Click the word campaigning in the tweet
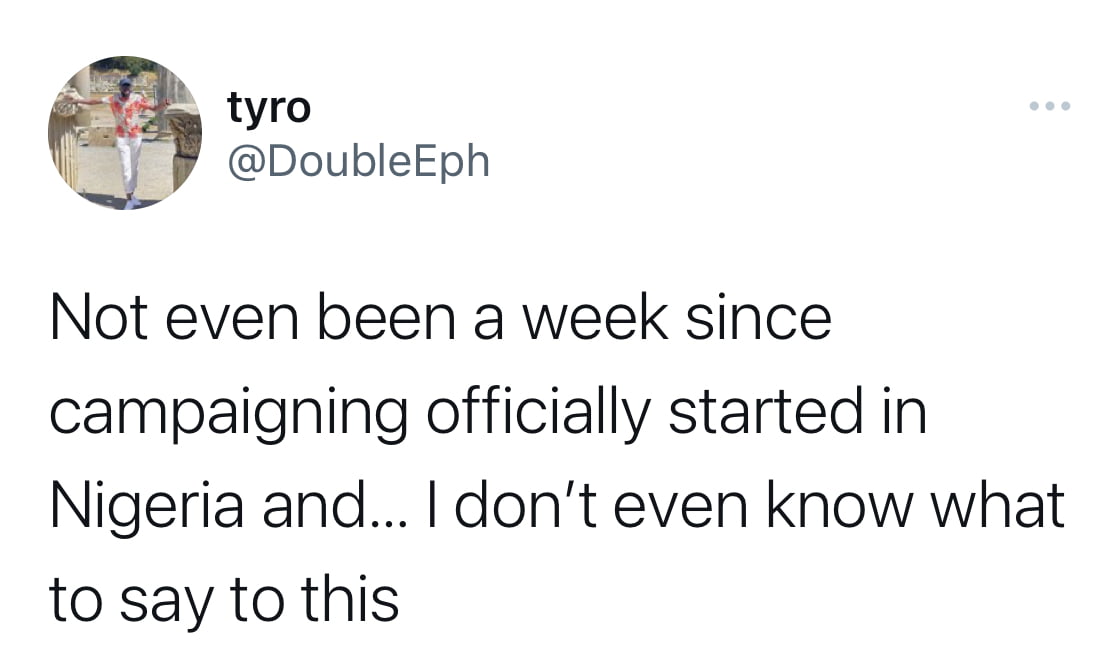Screen dimensions: 1106x665 click(229, 415)
